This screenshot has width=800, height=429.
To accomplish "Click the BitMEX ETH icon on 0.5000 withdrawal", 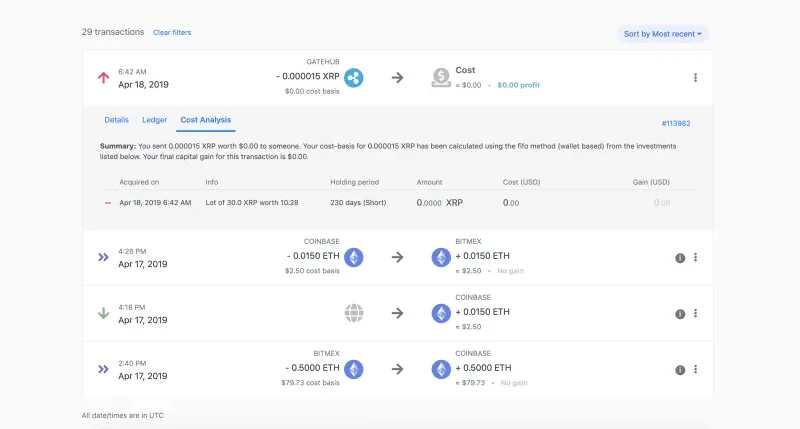I will (x=353, y=369).
